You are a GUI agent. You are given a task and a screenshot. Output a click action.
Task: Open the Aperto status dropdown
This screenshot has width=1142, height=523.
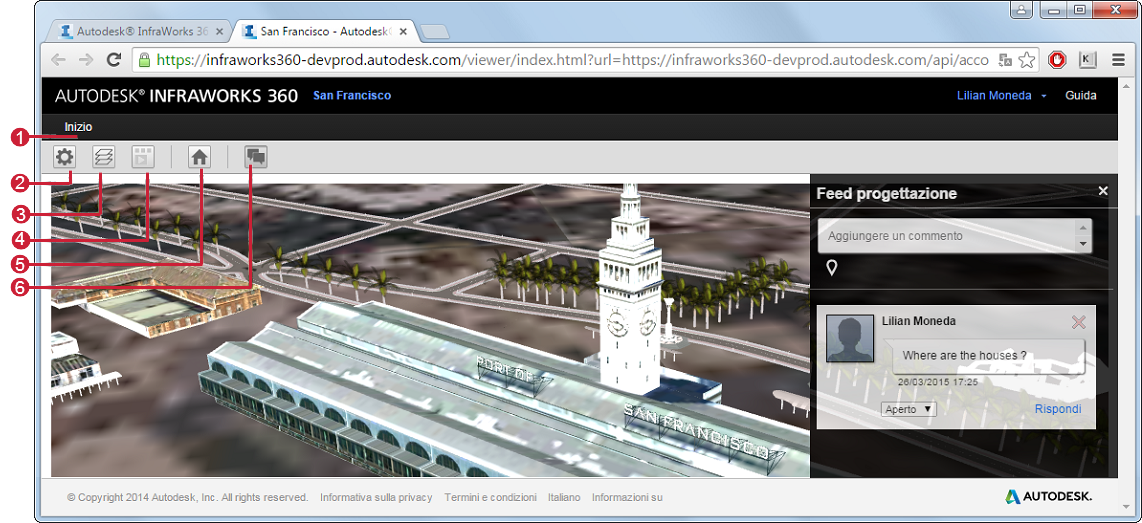(907, 409)
